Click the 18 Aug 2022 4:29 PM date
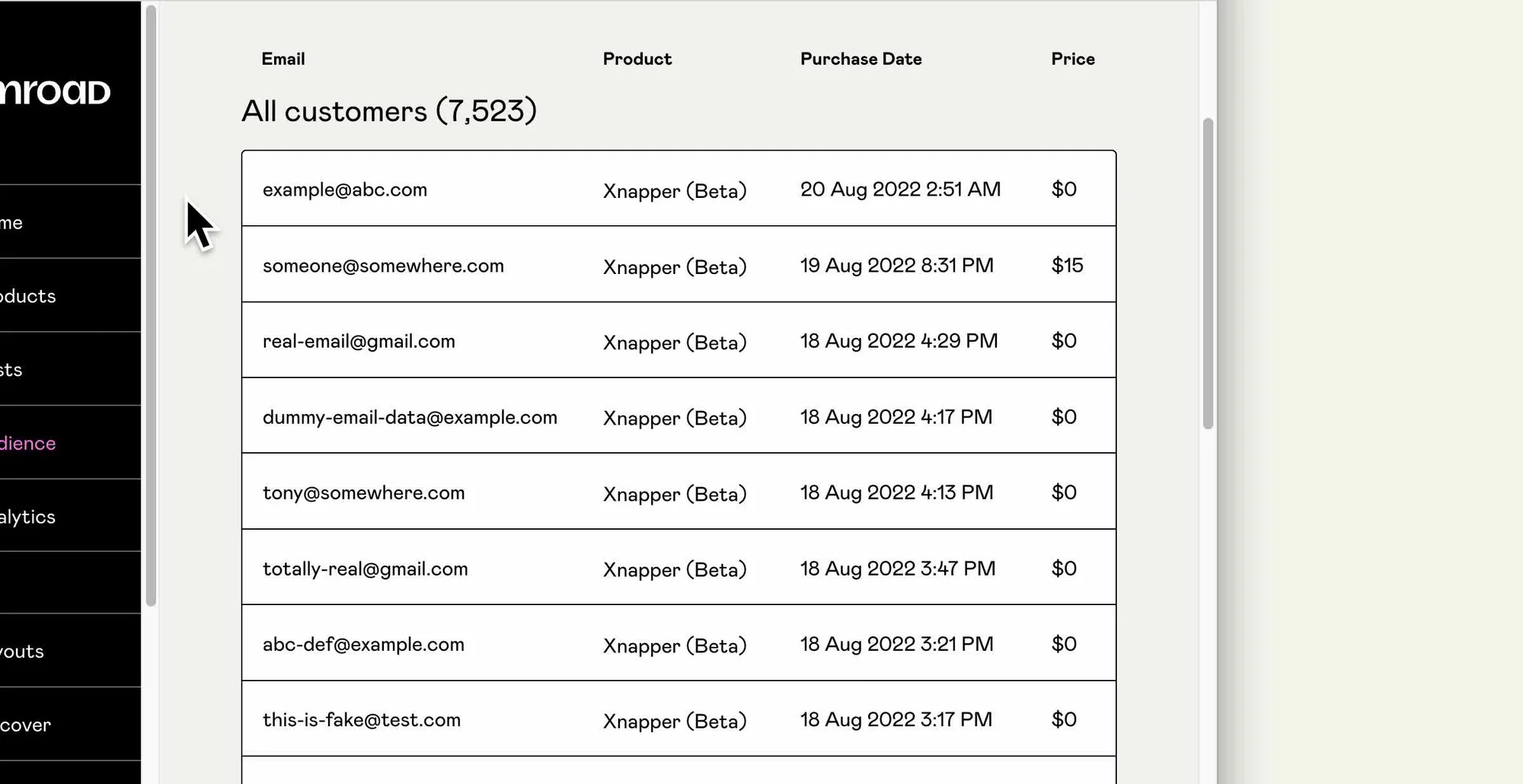 899,340
